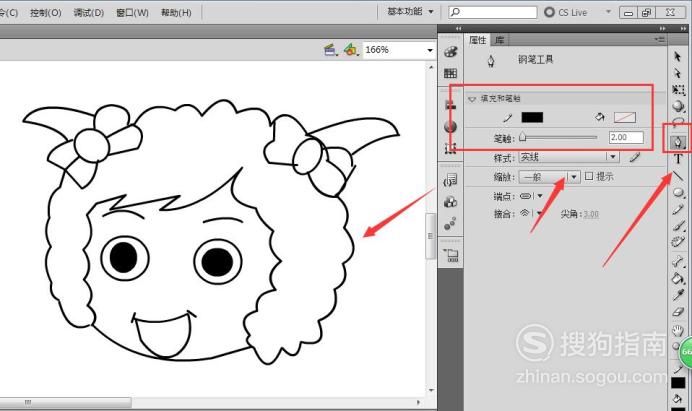Enable the 提示 hinting checkbox
This screenshot has width=692, height=411.
click(589, 176)
